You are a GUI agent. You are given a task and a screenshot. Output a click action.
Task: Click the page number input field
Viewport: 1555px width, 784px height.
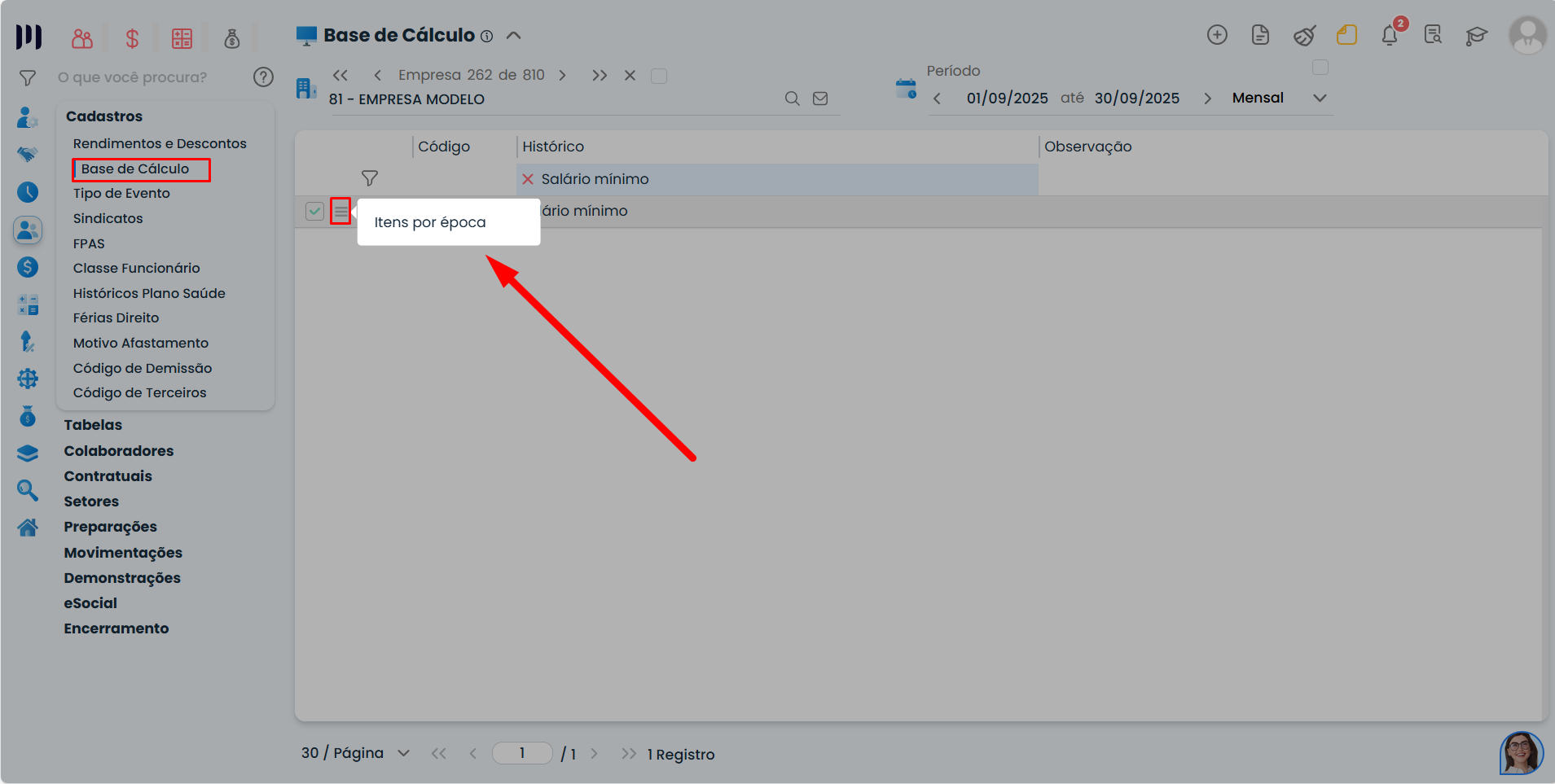tap(522, 753)
